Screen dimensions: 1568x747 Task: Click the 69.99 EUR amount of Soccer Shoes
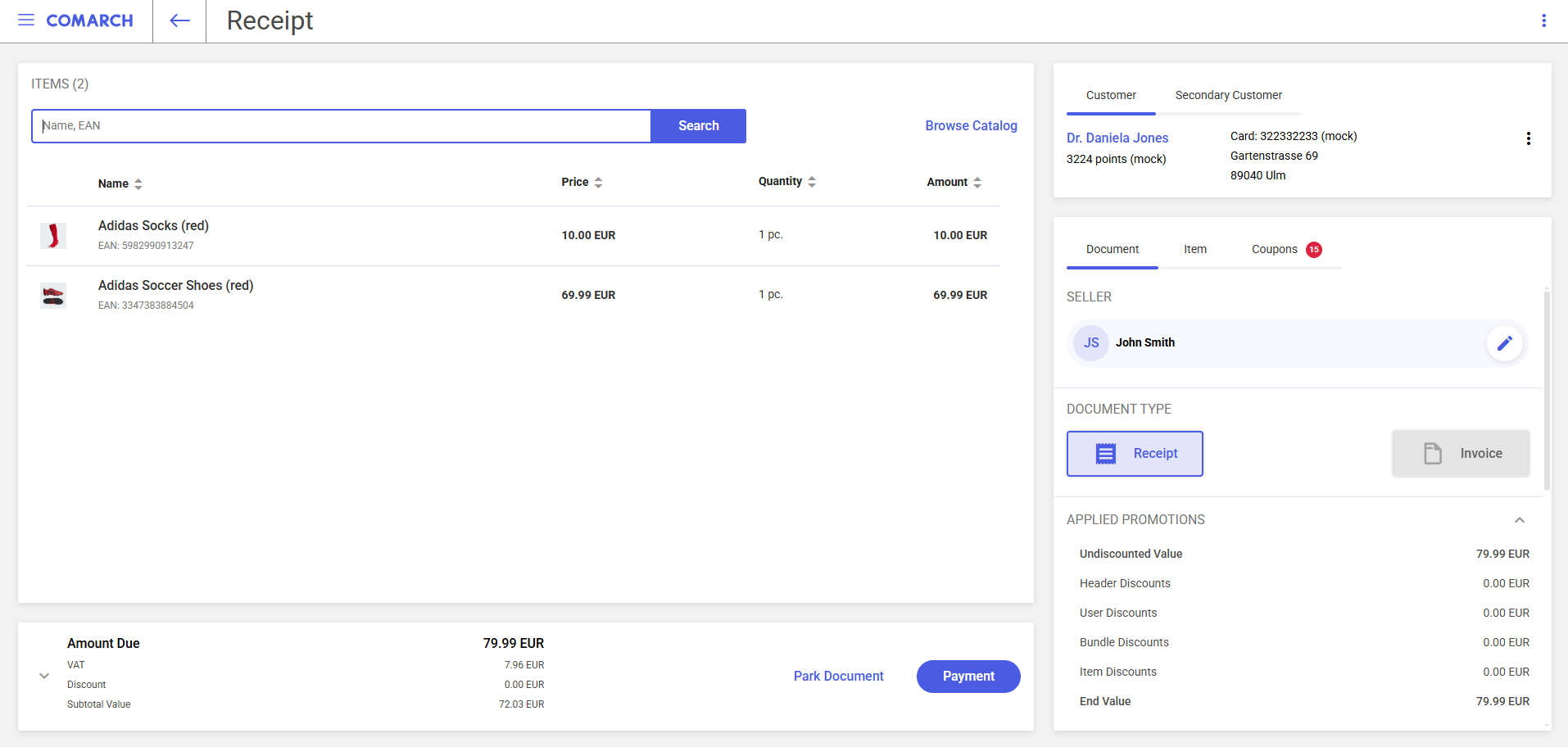(960, 296)
